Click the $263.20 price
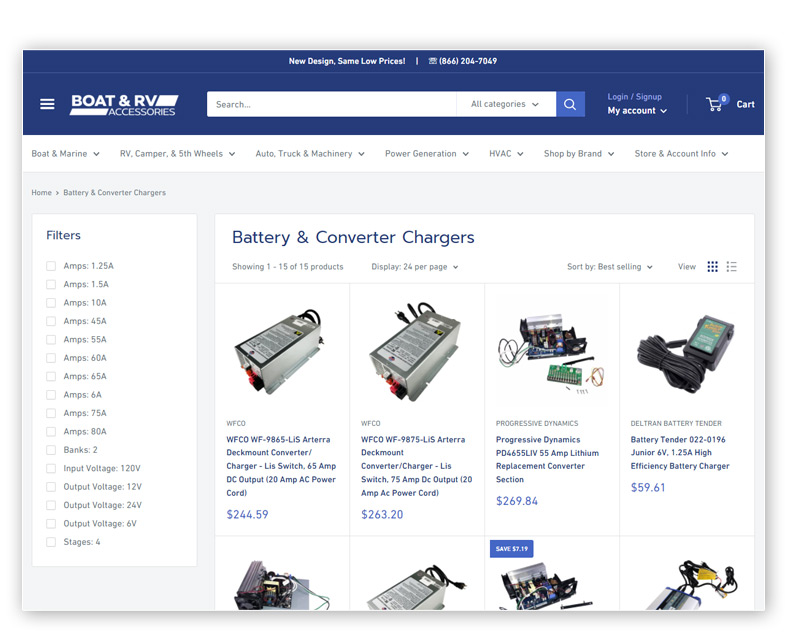 coord(382,514)
